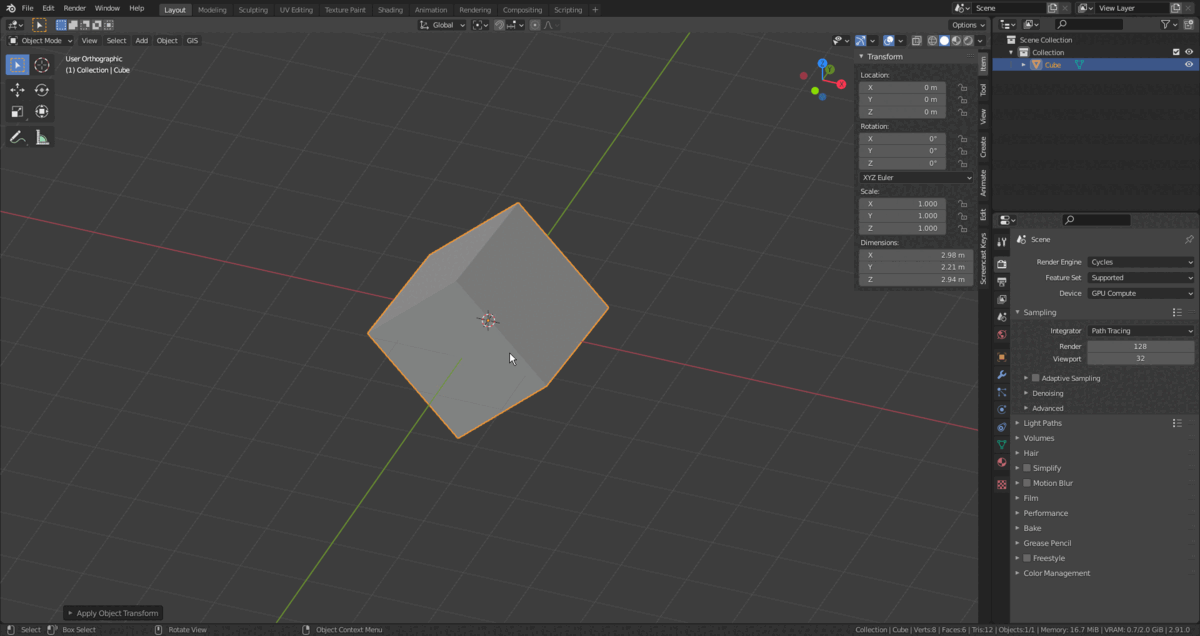The image size is (1200, 636).
Task: Open the Object Mode dropdown
Action: pos(41,41)
